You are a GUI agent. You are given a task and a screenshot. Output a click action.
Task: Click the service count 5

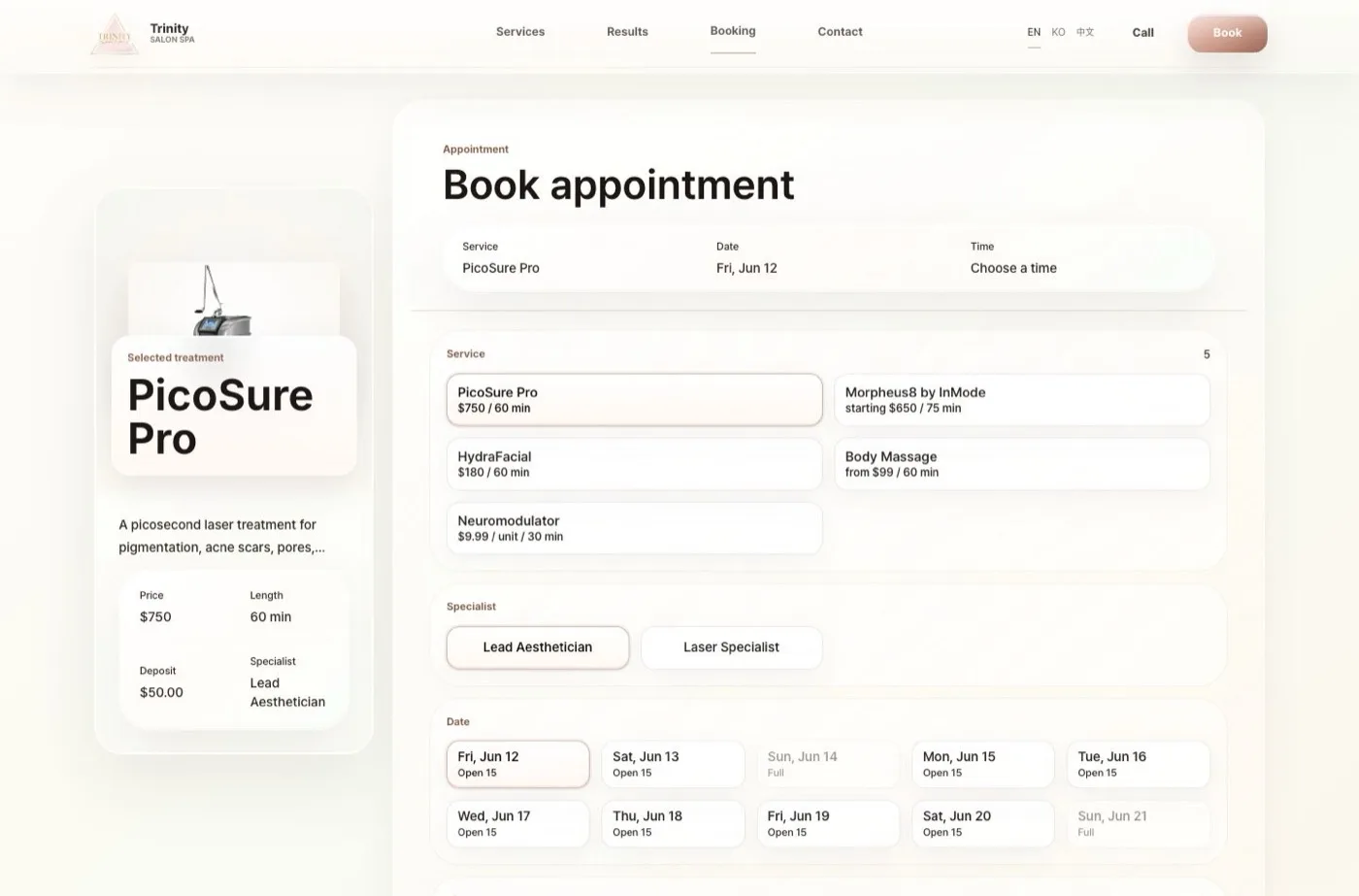(x=1207, y=354)
